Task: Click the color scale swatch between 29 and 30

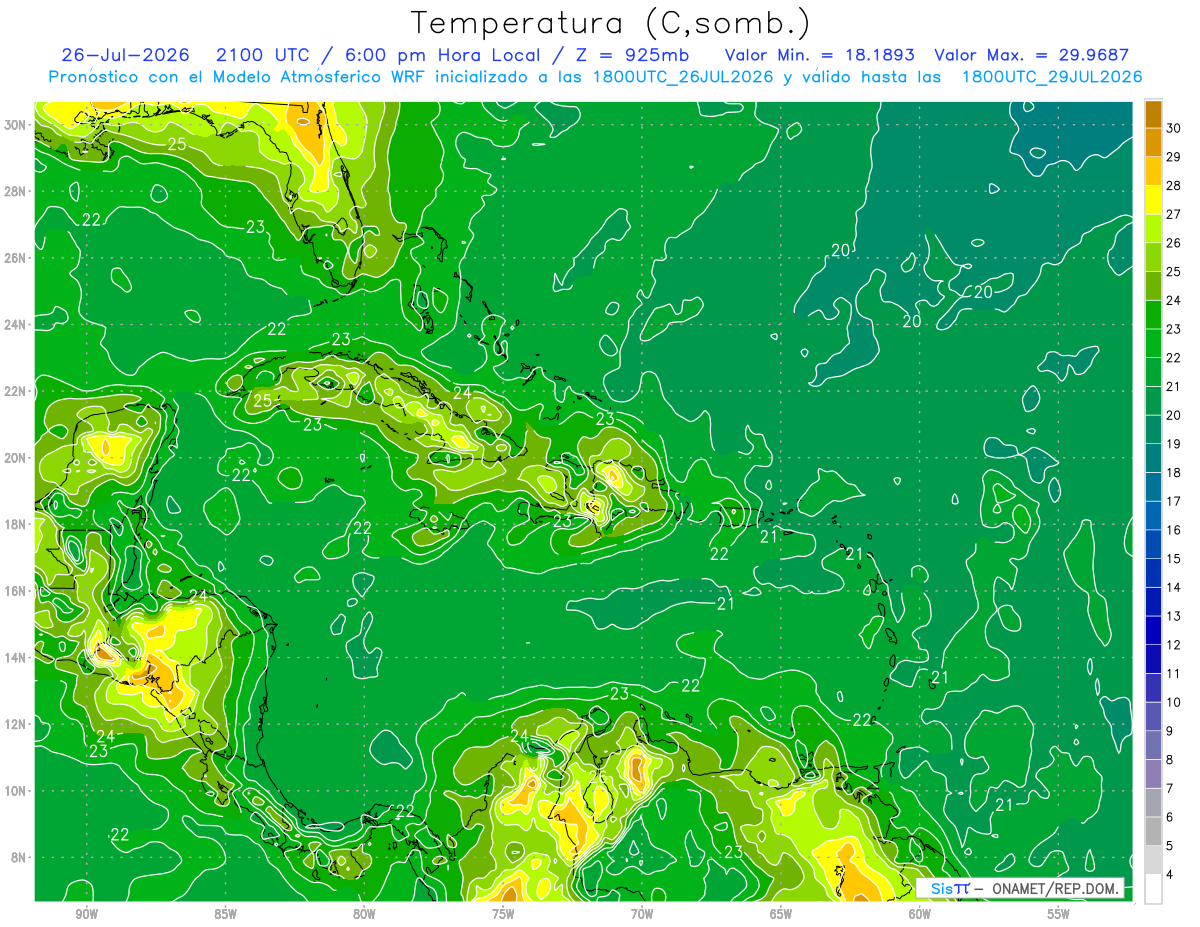Action: pyautogui.click(x=1154, y=142)
